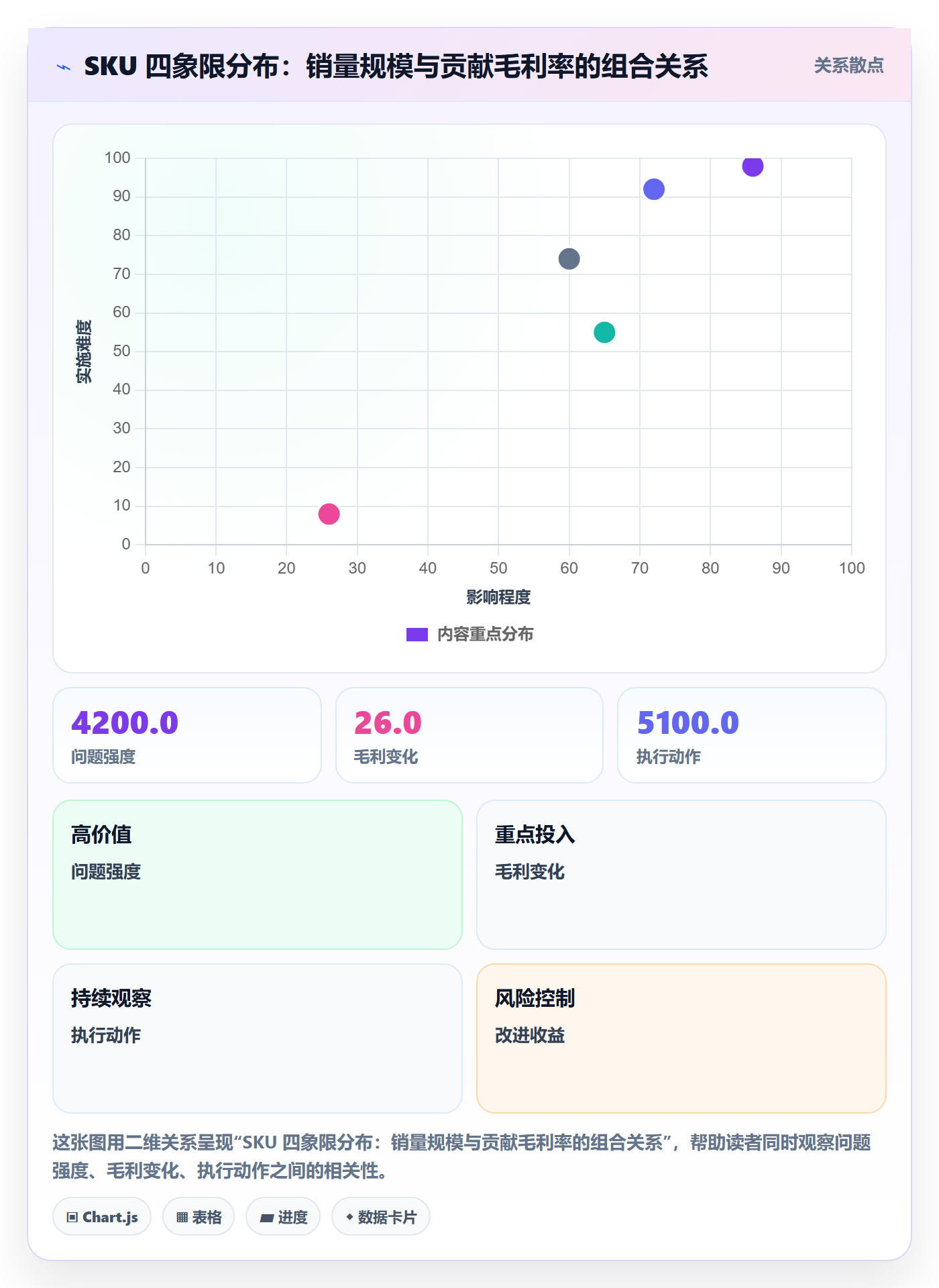Select the 重点投入 quadrant card

click(681, 875)
